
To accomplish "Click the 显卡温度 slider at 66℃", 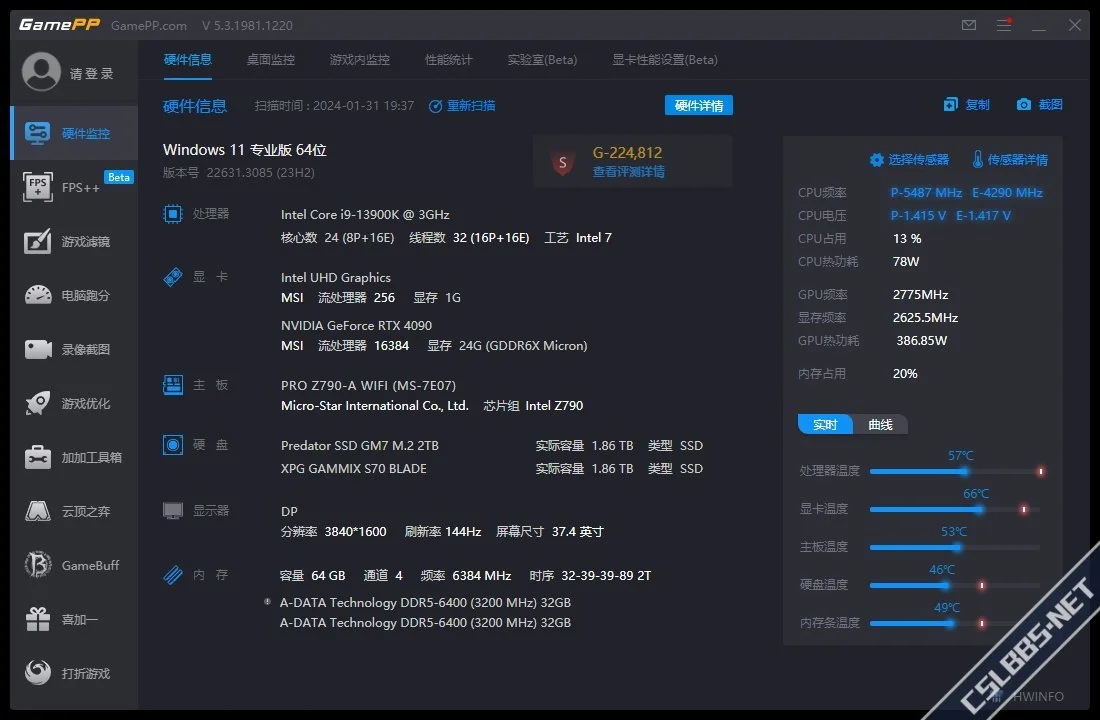I will (x=979, y=509).
